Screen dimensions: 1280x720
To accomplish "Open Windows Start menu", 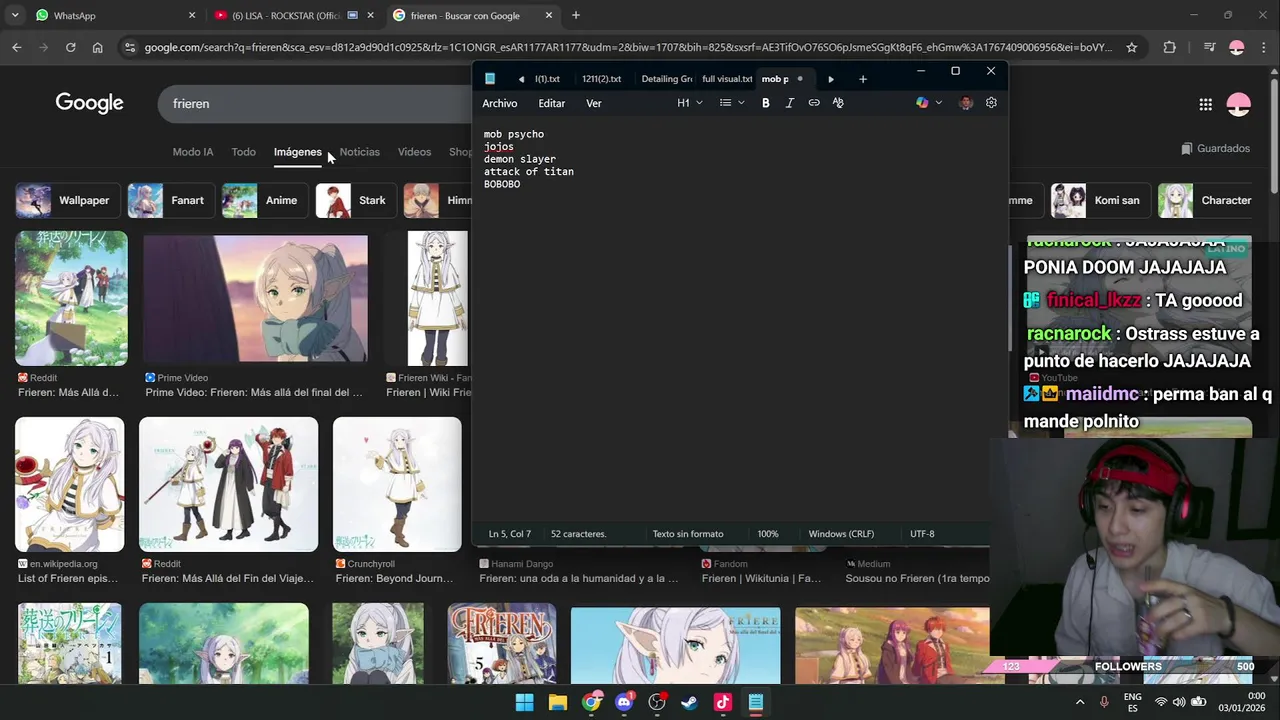I will click(524, 702).
